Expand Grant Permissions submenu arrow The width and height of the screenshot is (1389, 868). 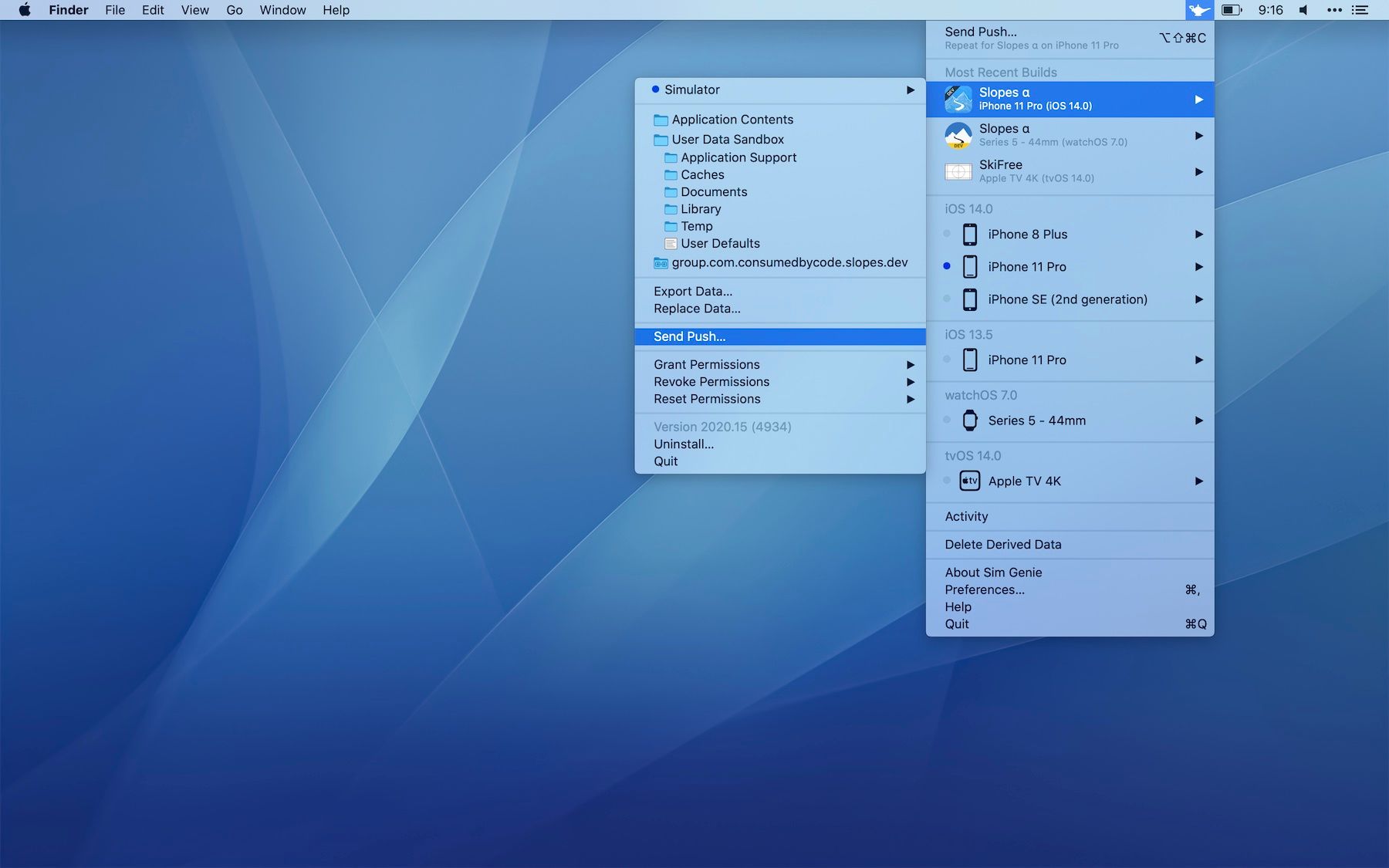[x=911, y=365]
